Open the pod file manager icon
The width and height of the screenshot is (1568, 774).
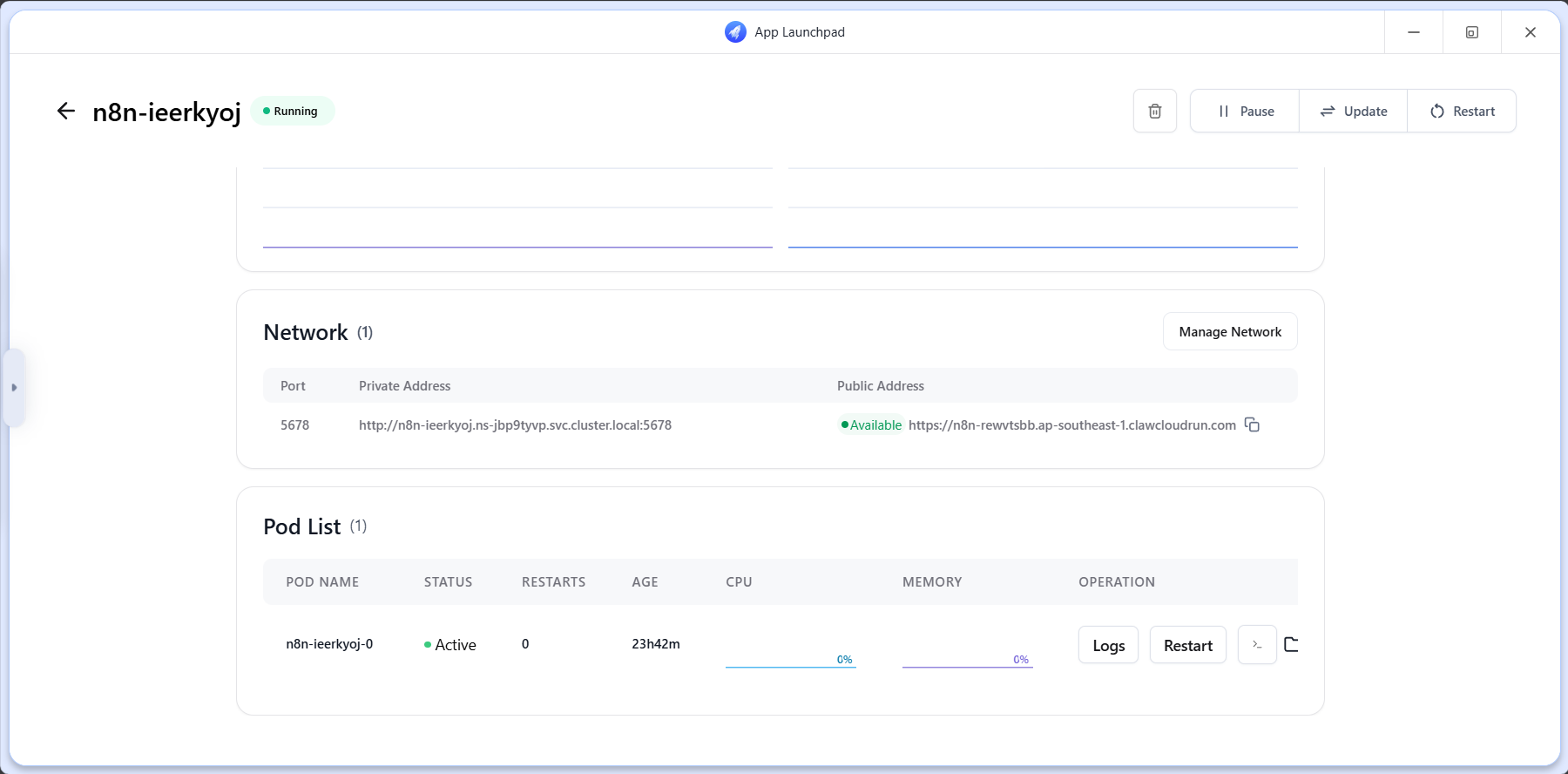[x=1291, y=645]
